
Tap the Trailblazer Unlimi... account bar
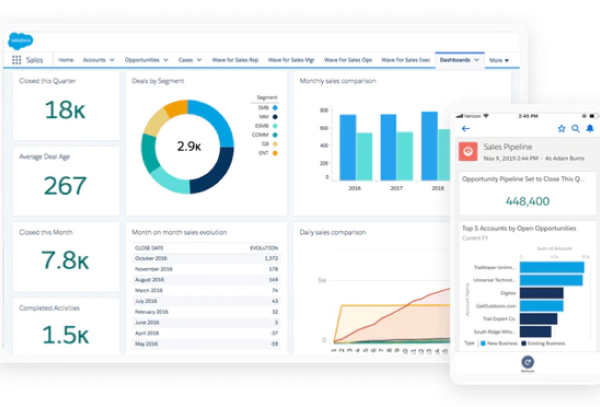[x=552, y=267]
